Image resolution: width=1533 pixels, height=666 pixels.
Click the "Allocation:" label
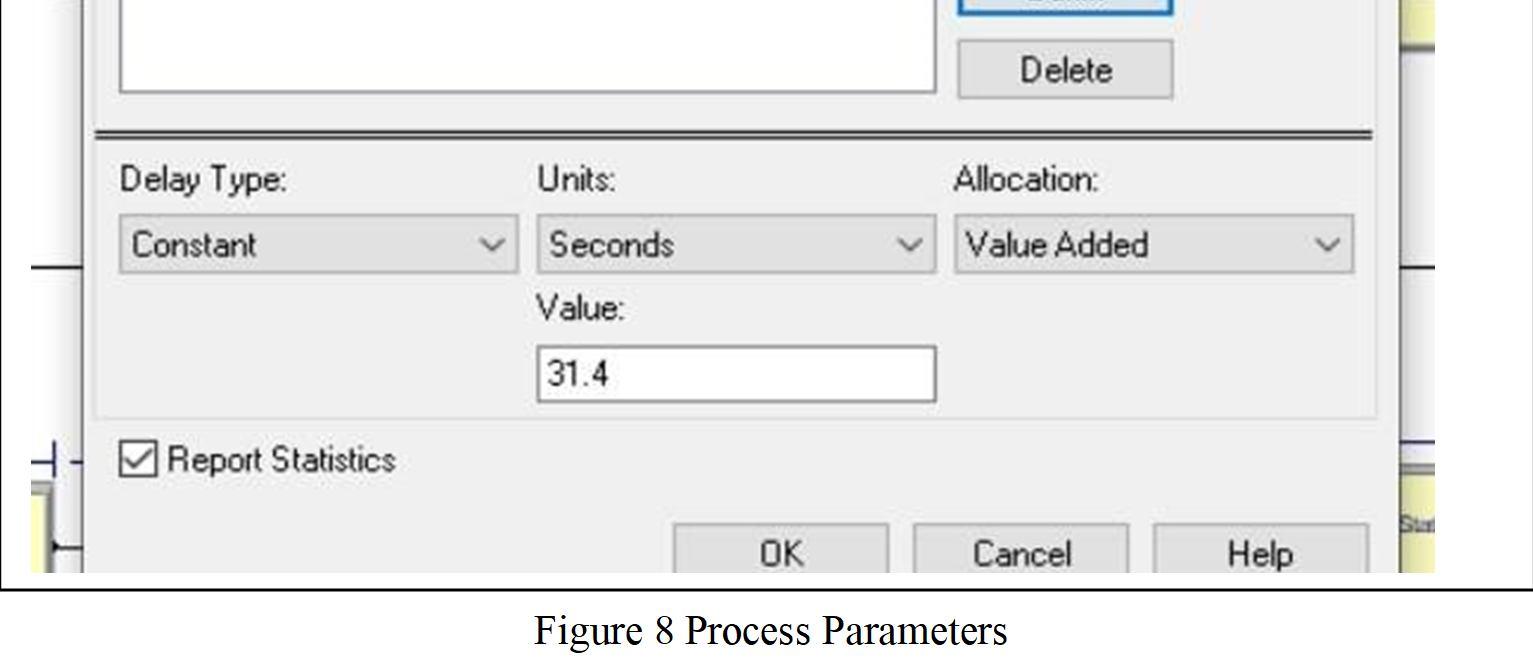[x=1026, y=180]
